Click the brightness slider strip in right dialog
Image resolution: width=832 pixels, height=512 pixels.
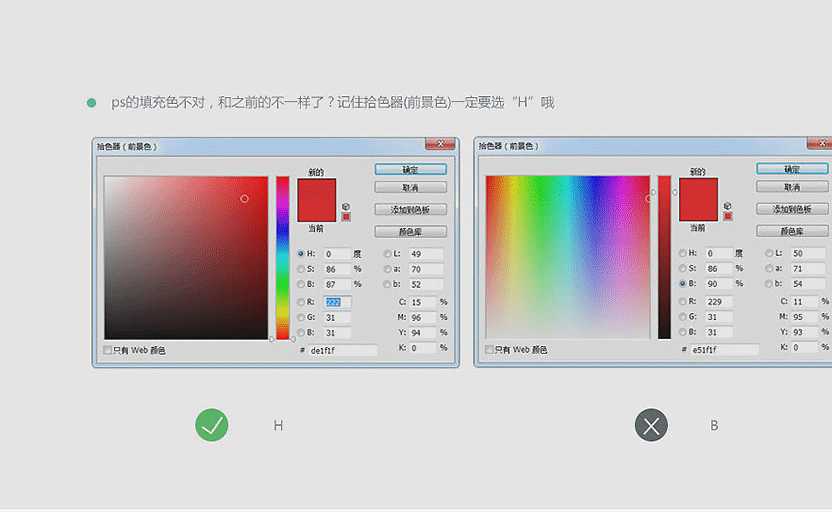pyautogui.click(x=664, y=257)
